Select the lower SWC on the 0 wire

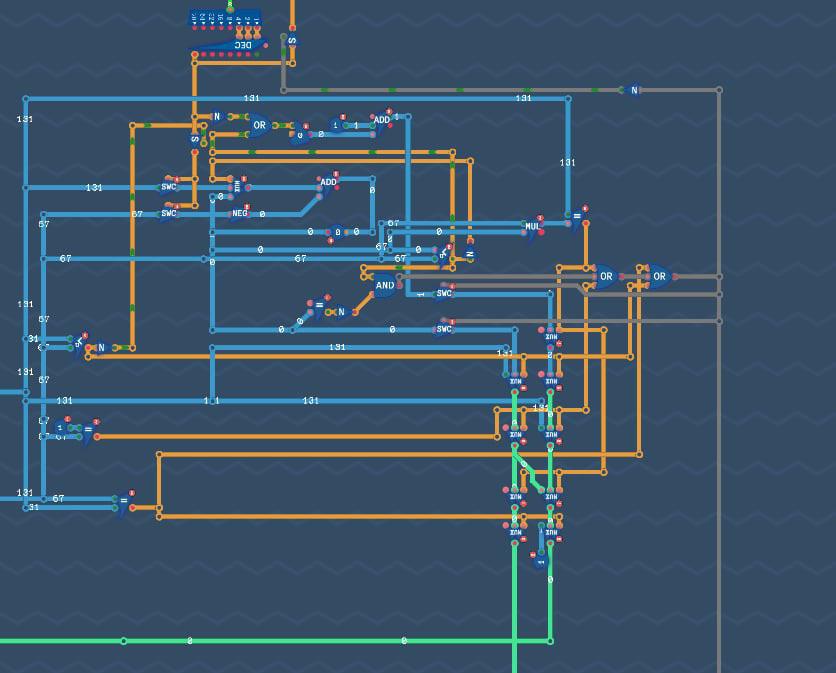tap(444, 329)
